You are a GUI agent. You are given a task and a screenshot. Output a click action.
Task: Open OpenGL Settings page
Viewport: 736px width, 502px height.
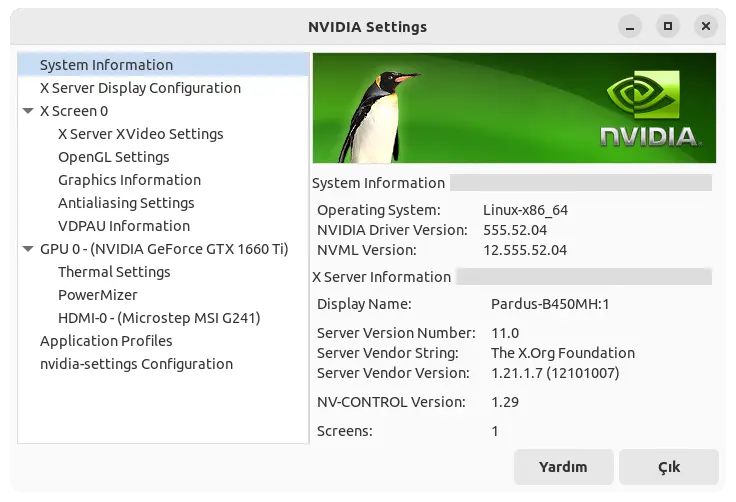[x=114, y=157]
